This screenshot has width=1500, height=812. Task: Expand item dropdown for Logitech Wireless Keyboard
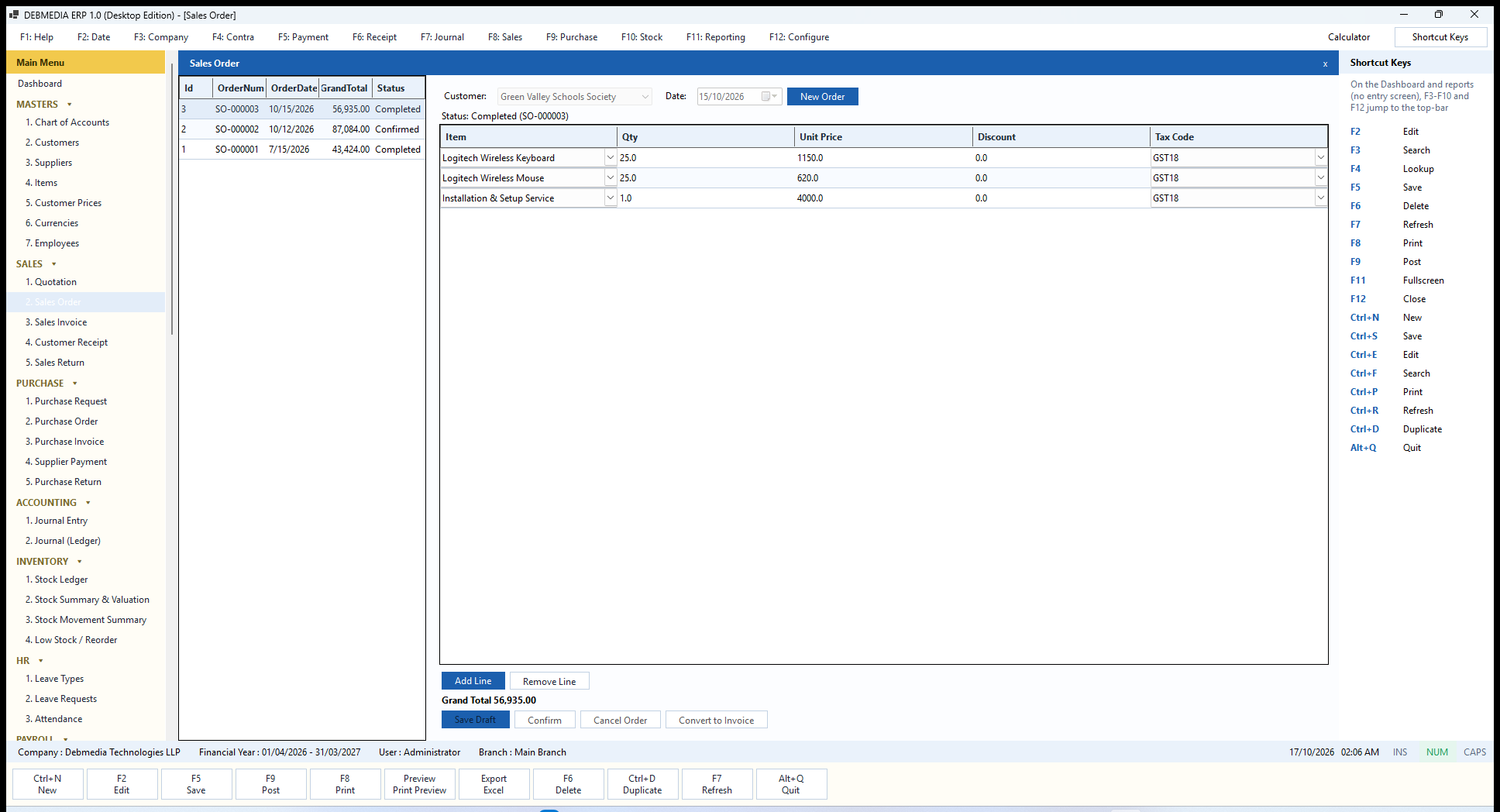pos(610,158)
